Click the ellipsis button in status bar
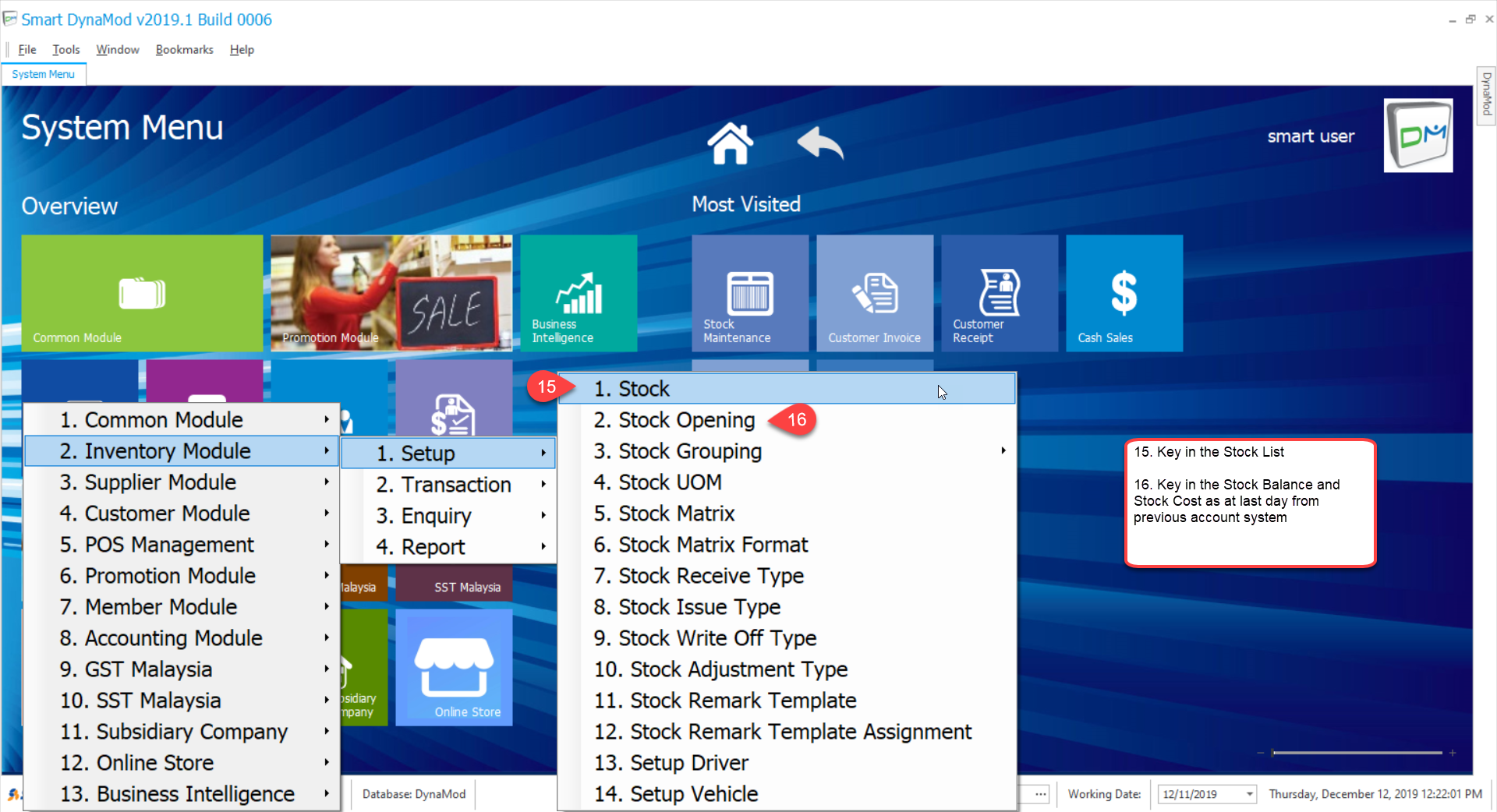 1041,794
